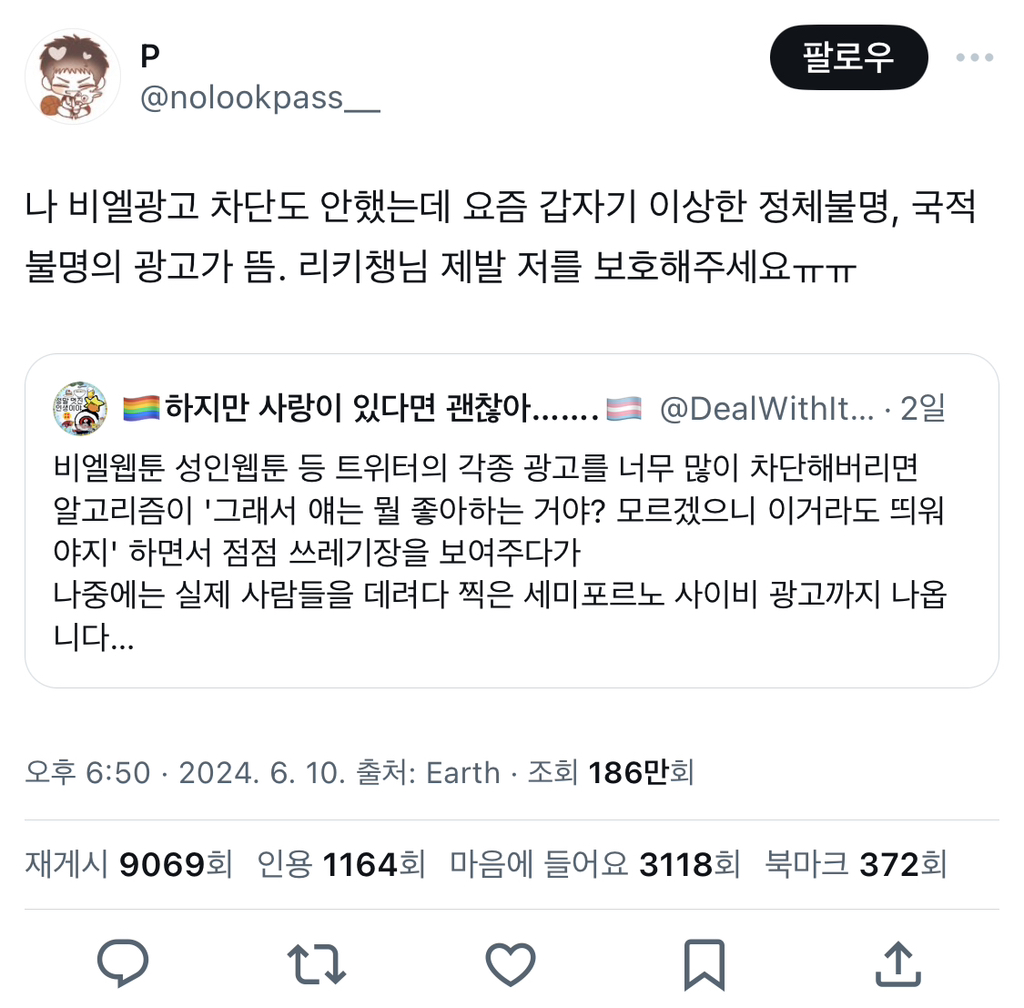Open the @DealWithIt quoted handle
The height and width of the screenshot is (1008, 1024).
[x=767, y=409]
